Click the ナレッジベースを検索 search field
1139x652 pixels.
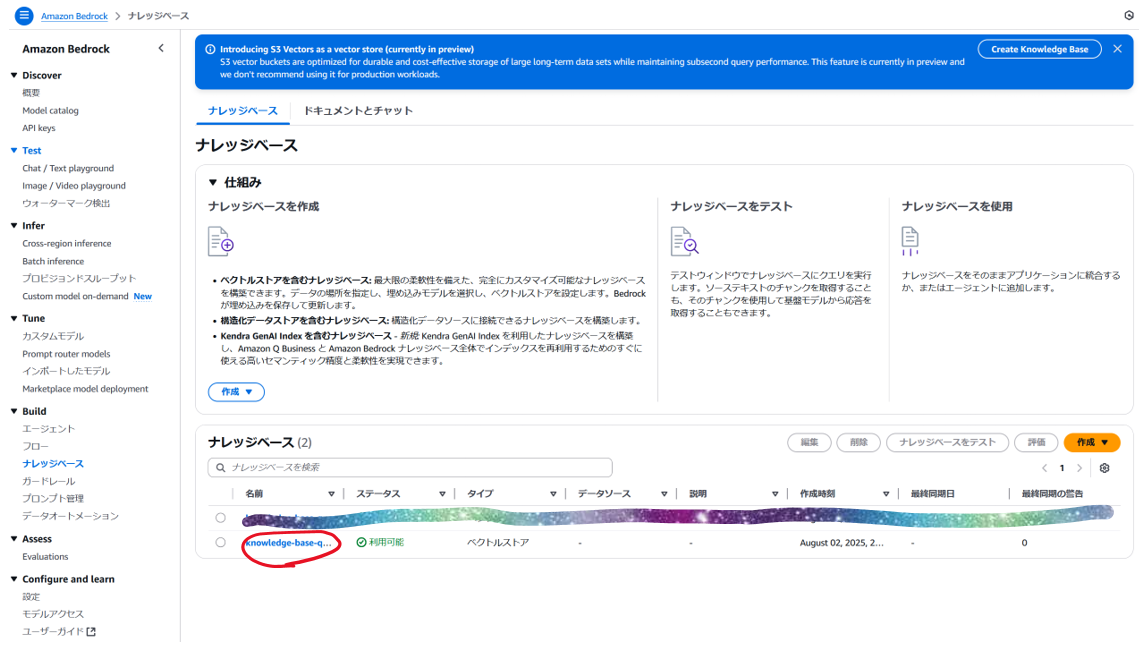click(x=410, y=468)
